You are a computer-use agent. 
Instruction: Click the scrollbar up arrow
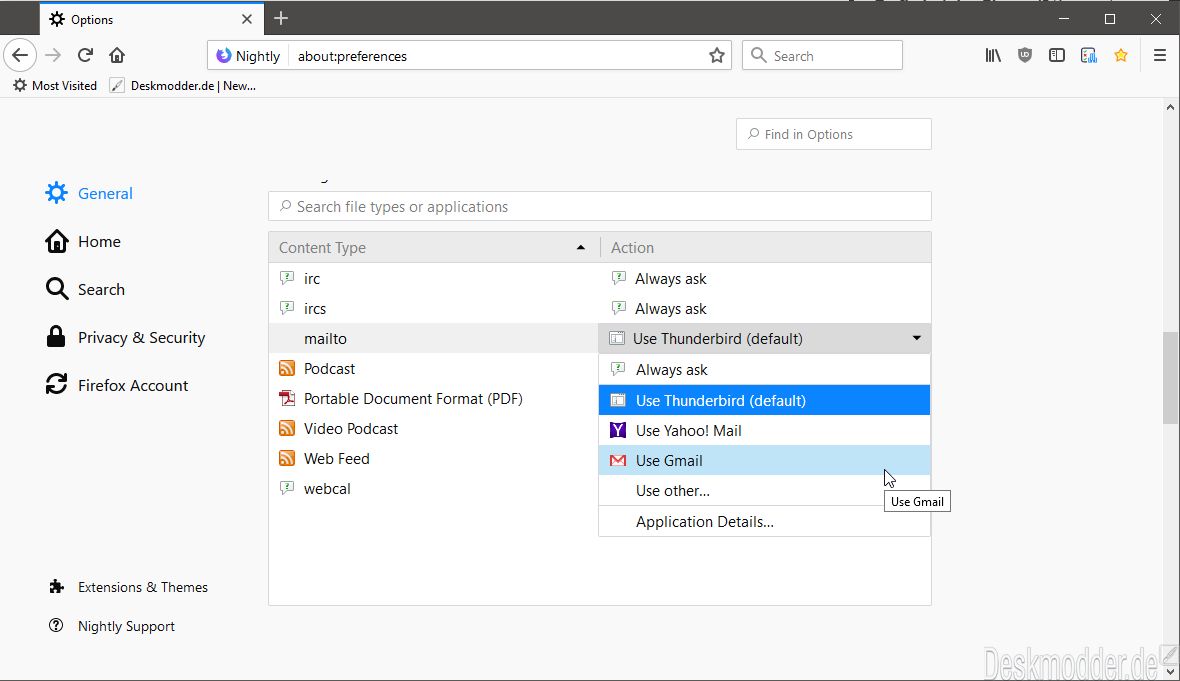coord(1170,108)
